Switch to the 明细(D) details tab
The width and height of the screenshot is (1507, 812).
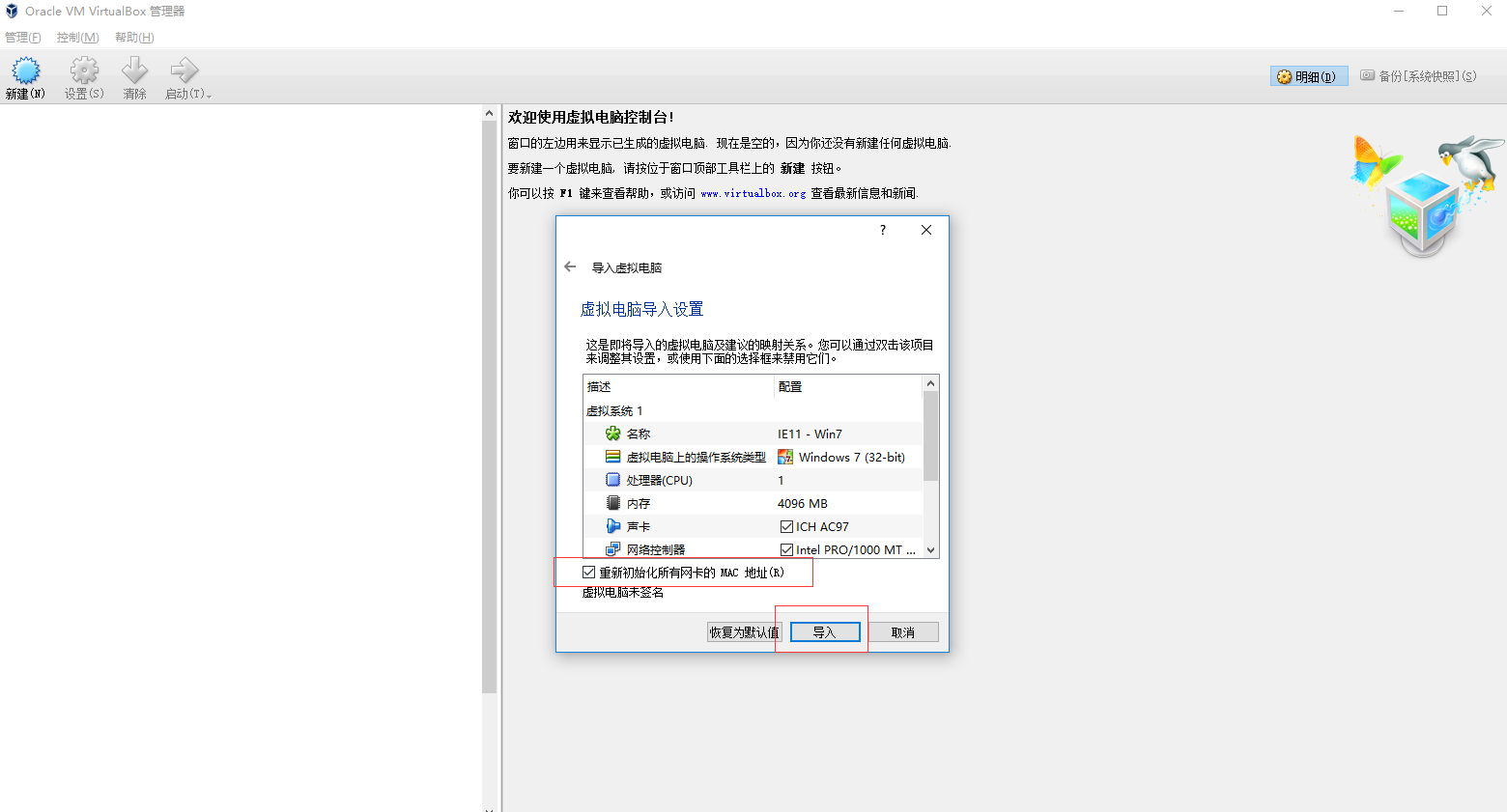click(x=1308, y=76)
